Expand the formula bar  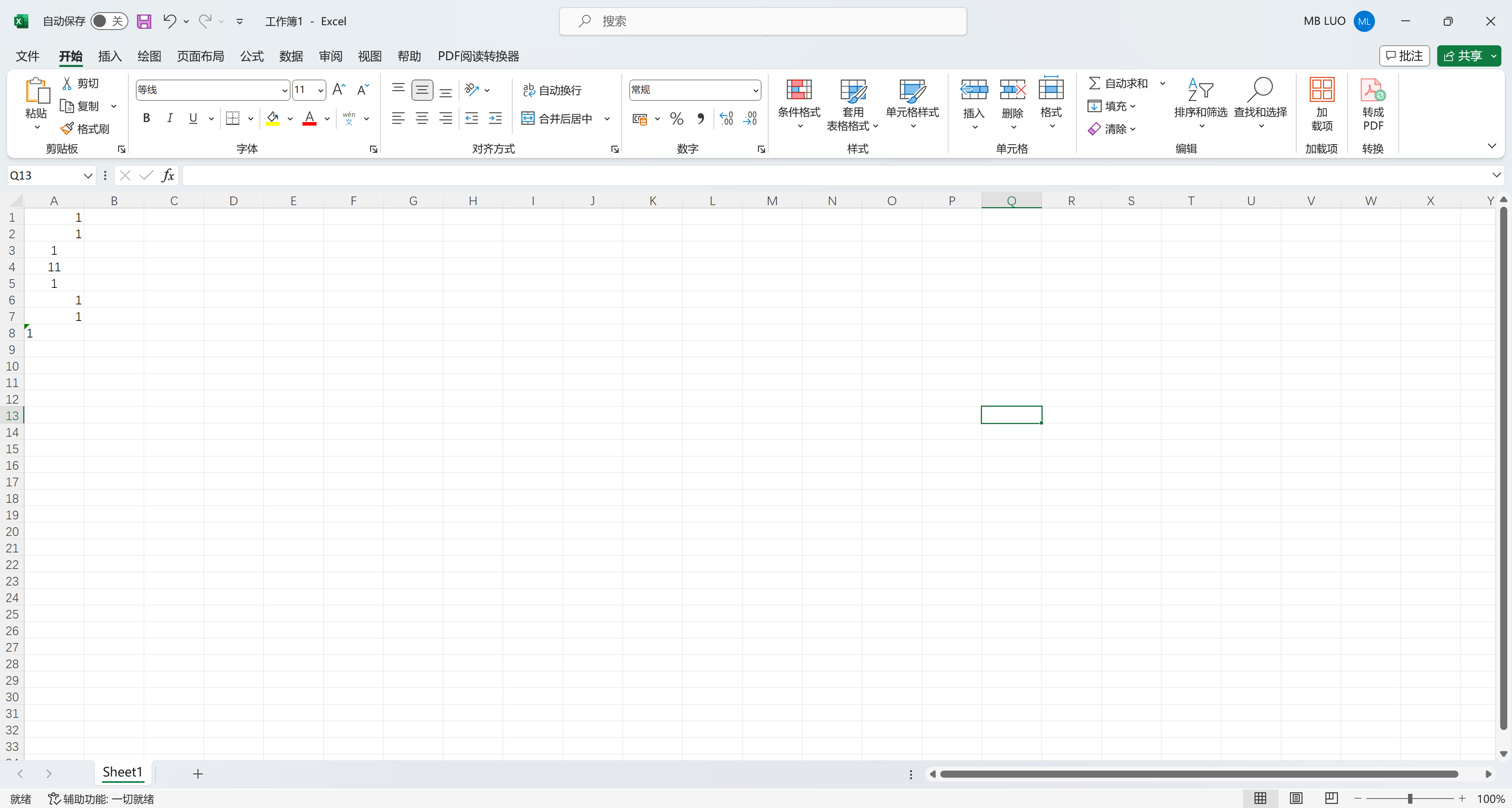click(1496, 175)
